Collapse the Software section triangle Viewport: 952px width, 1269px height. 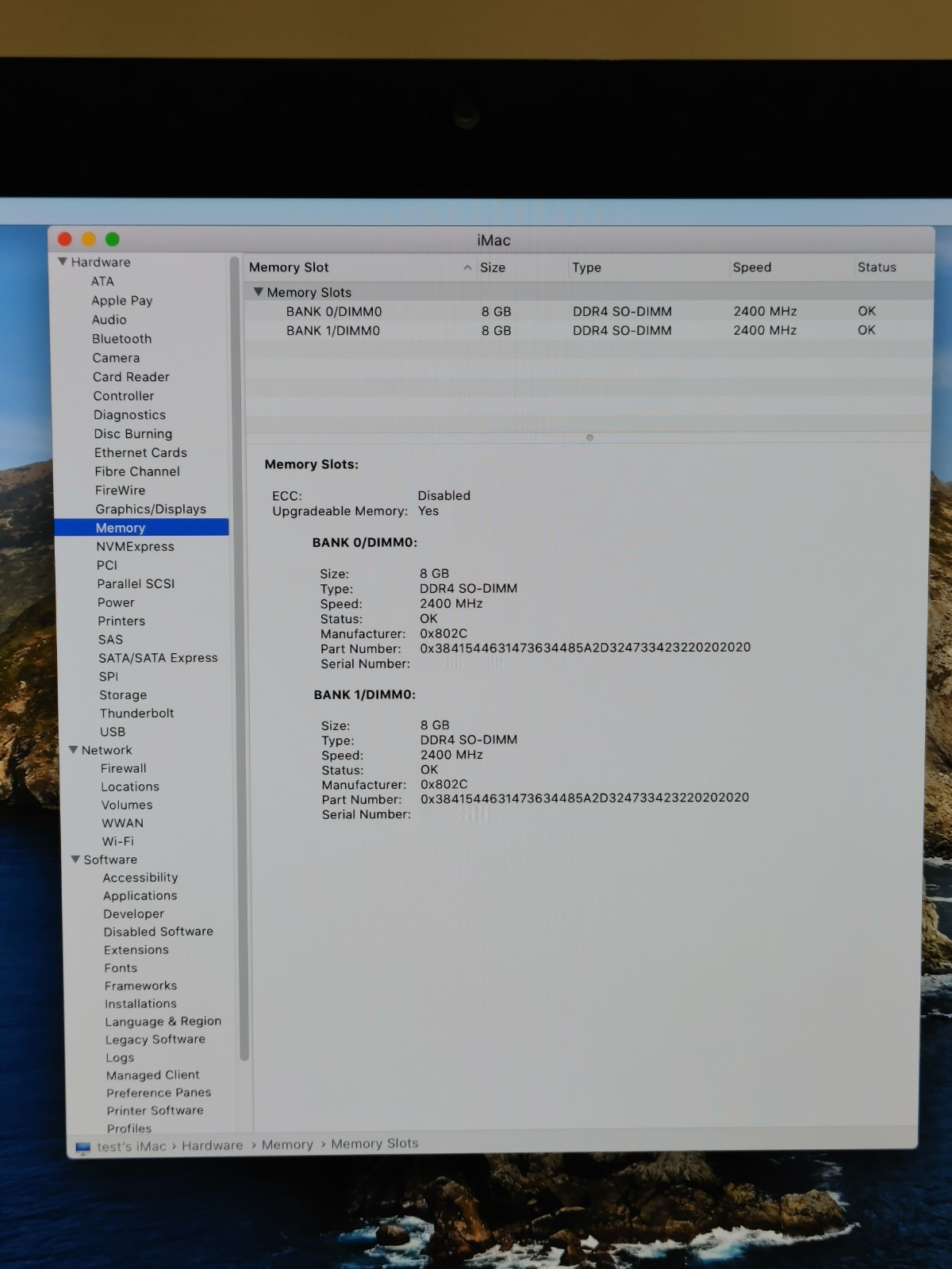tap(76, 859)
